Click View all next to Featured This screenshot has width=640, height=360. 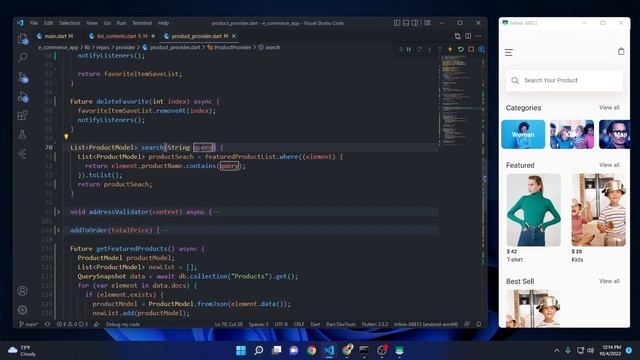coord(609,165)
